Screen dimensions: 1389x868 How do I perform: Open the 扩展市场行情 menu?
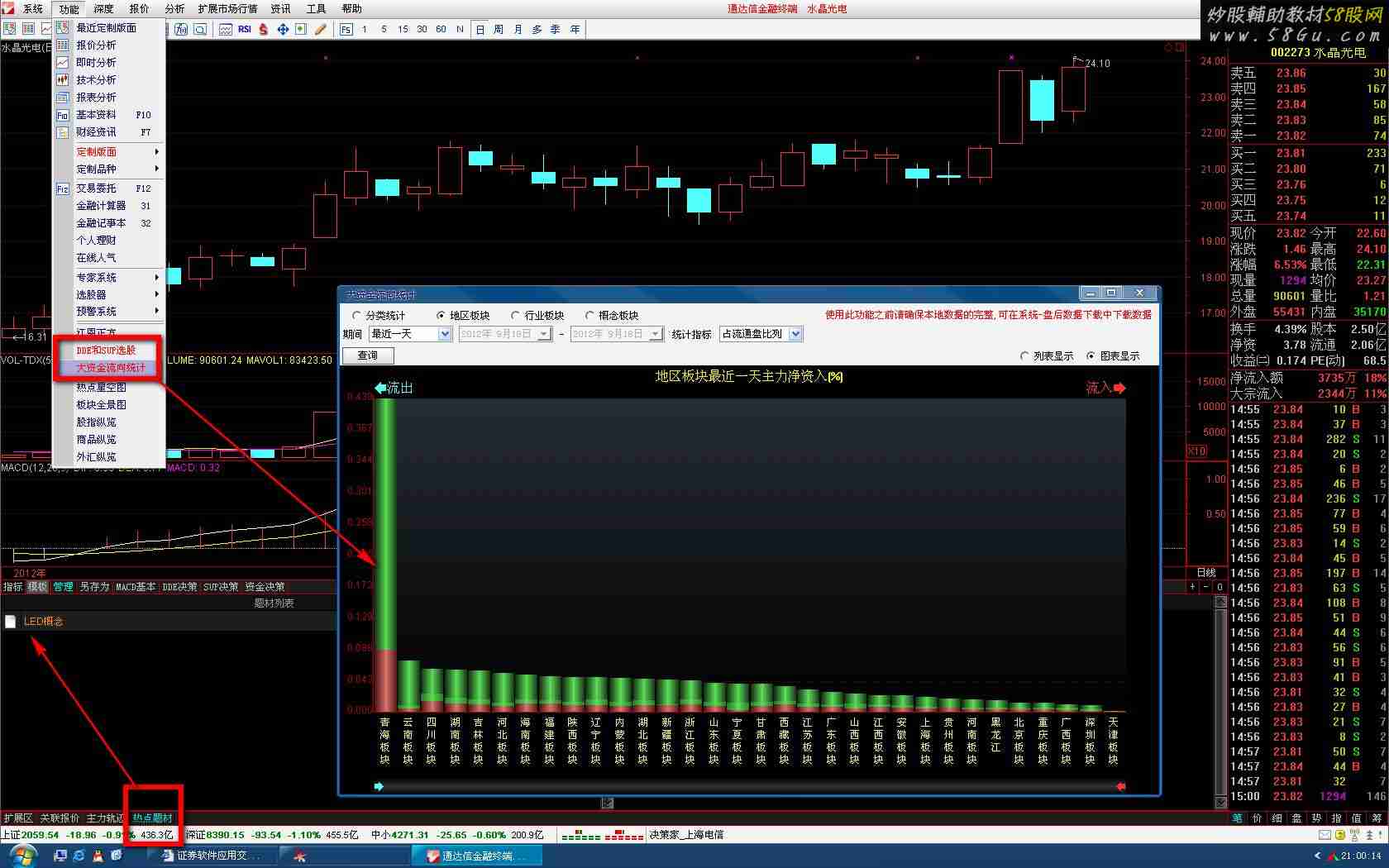coord(227,9)
